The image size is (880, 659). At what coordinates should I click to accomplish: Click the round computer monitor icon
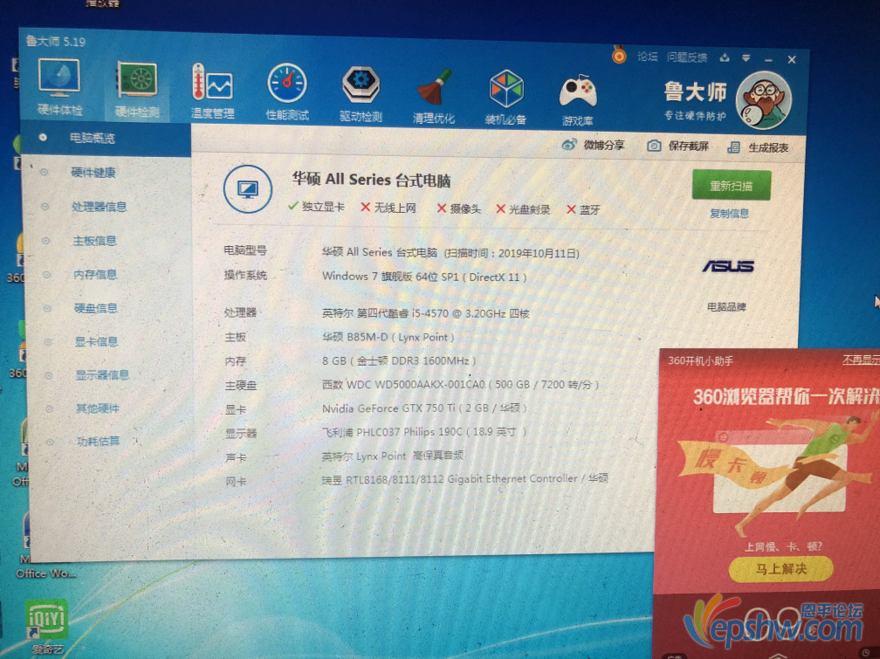point(248,189)
